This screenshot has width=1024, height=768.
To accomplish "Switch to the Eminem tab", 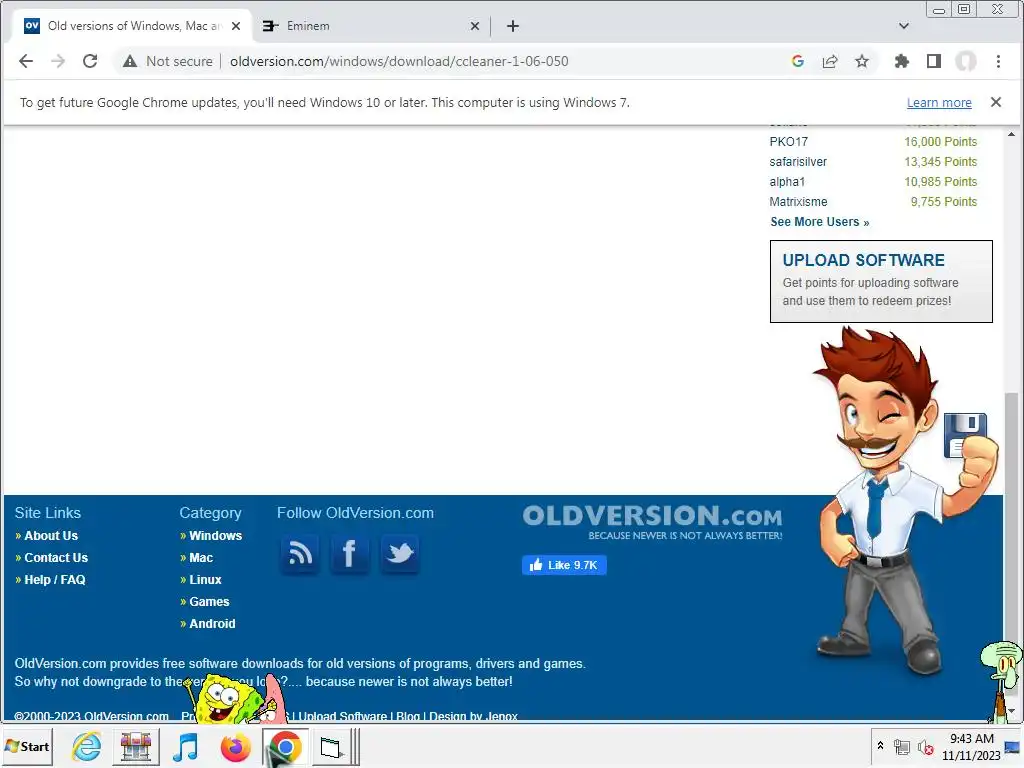I will (370, 26).
